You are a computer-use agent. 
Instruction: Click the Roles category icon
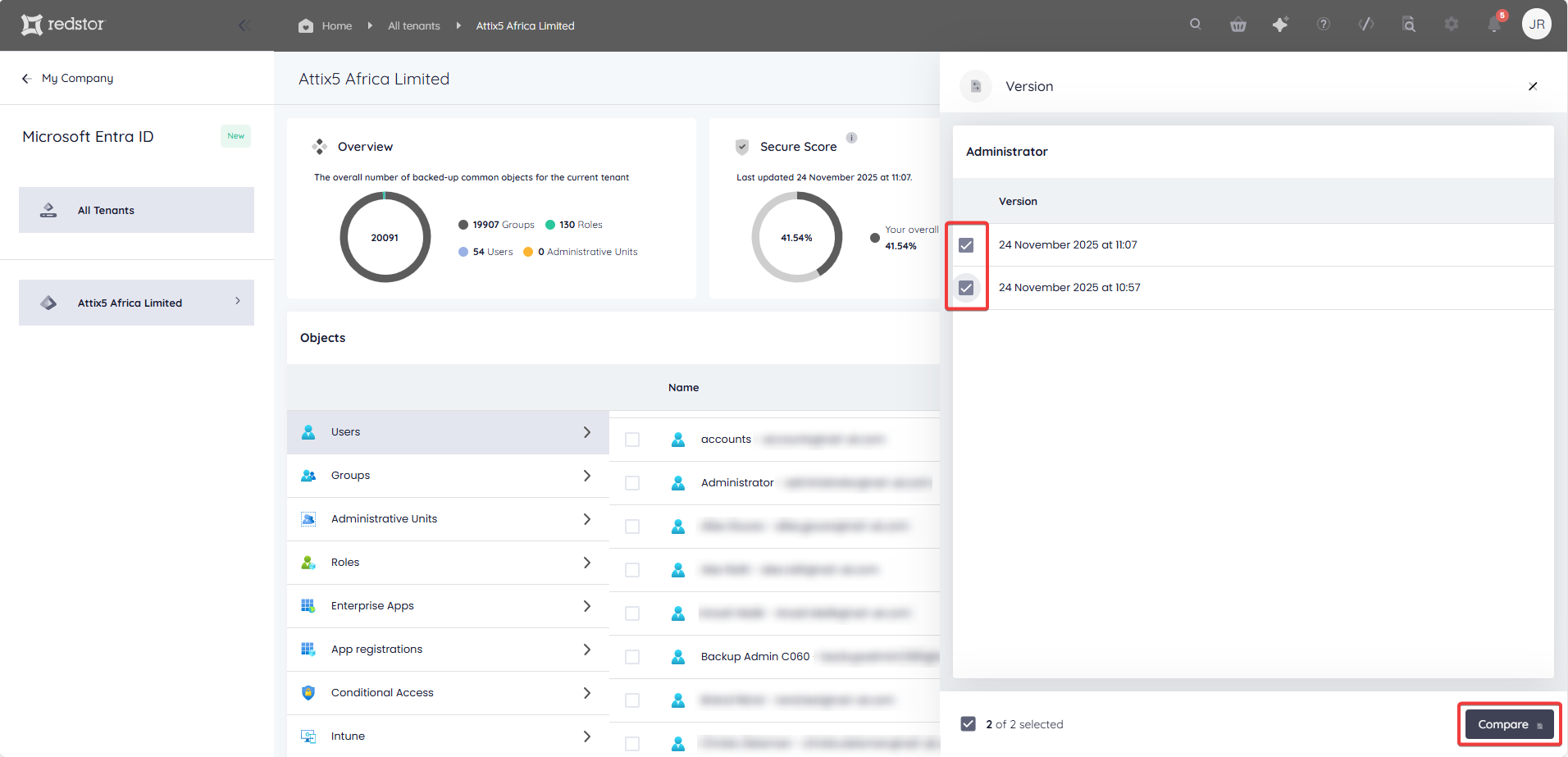click(308, 563)
